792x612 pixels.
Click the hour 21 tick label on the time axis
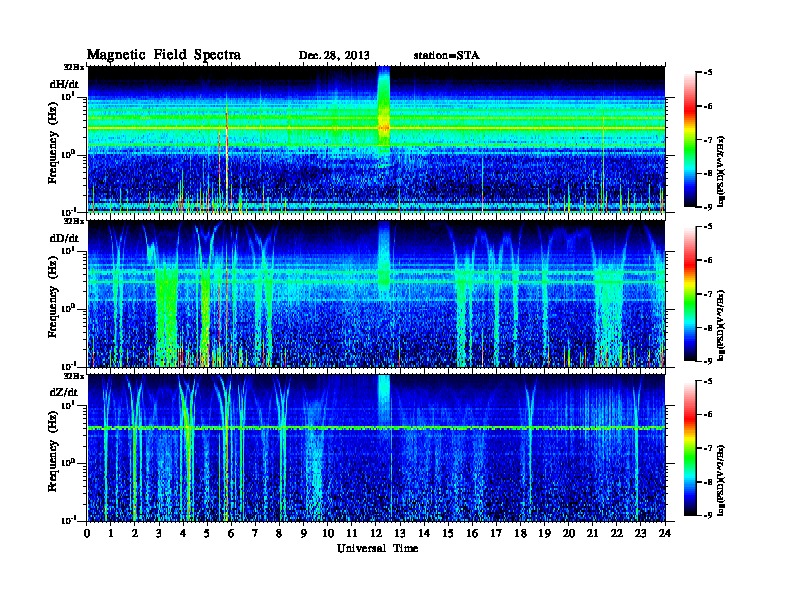(x=592, y=533)
